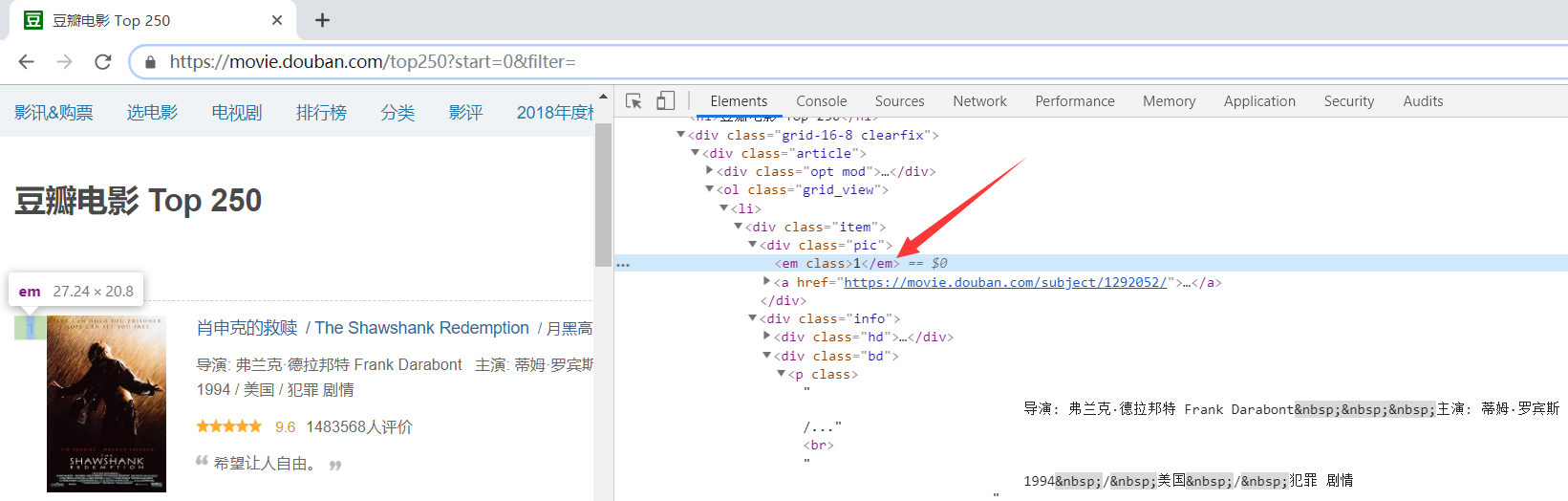Click the browser forward arrow
Viewport: 1568px width, 501px height.
coord(64,61)
